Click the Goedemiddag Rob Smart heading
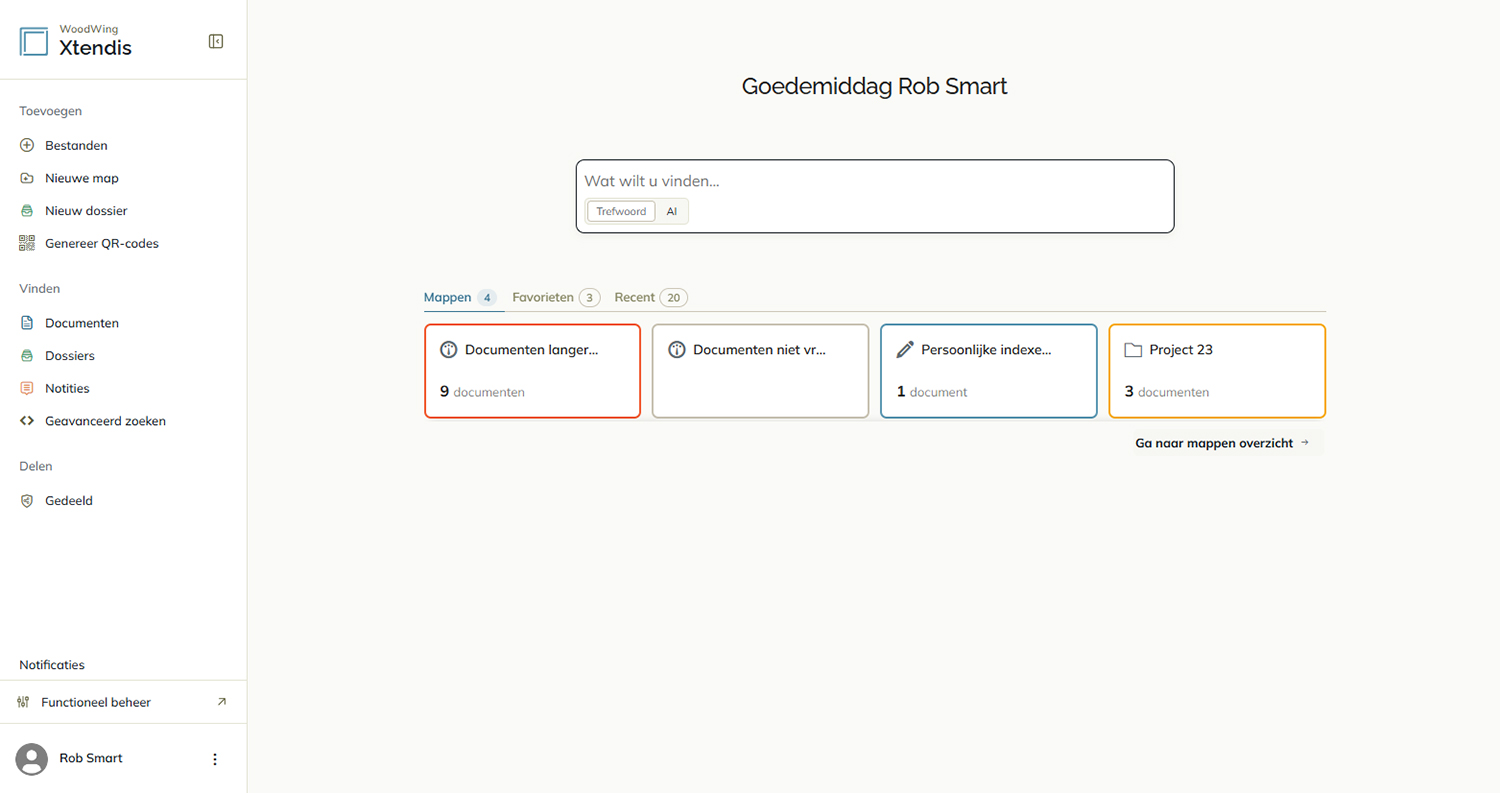The image size is (1500, 793). pyautogui.click(x=874, y=86)
